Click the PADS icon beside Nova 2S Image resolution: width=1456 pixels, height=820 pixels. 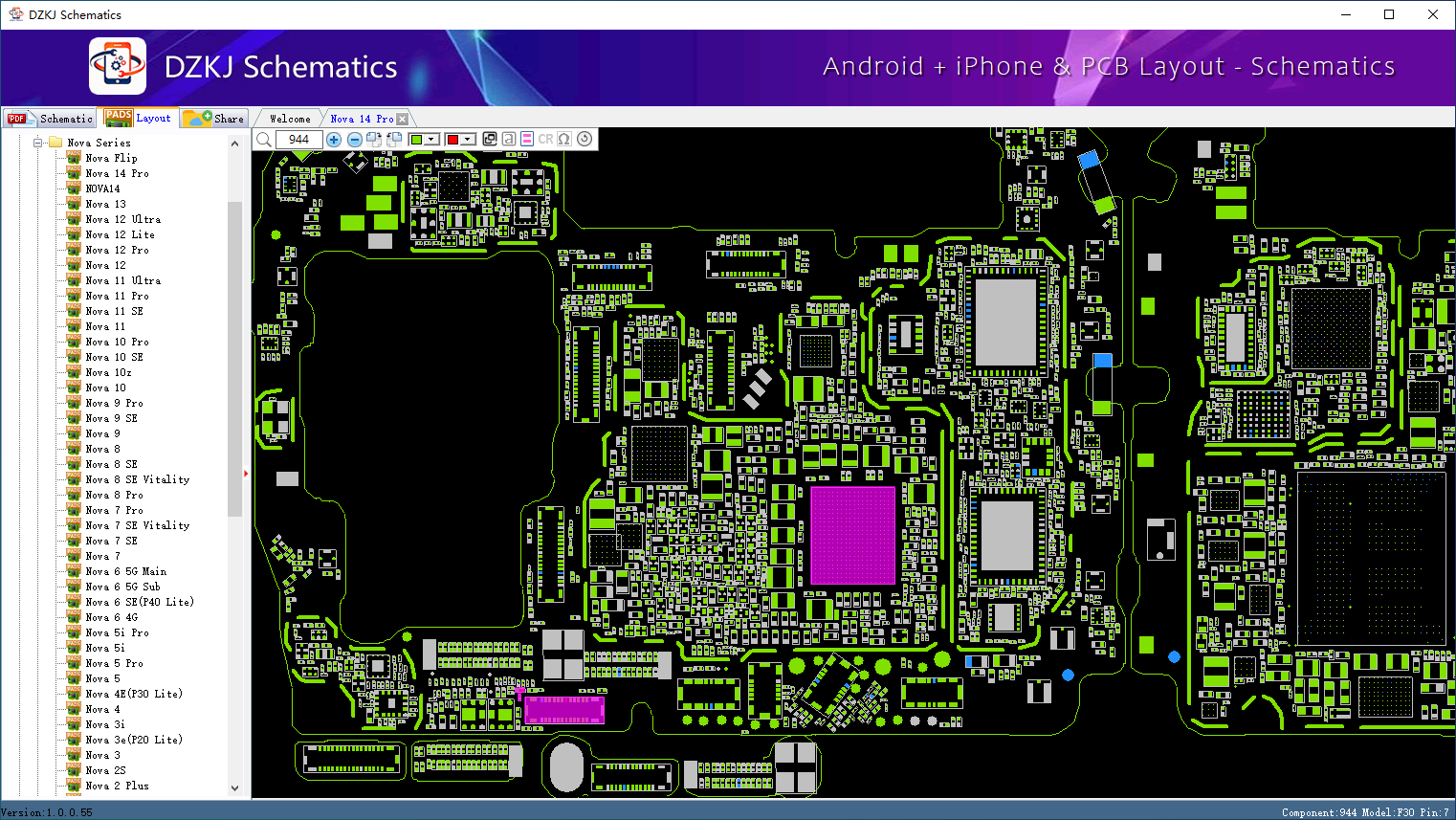tap(74, 770)
